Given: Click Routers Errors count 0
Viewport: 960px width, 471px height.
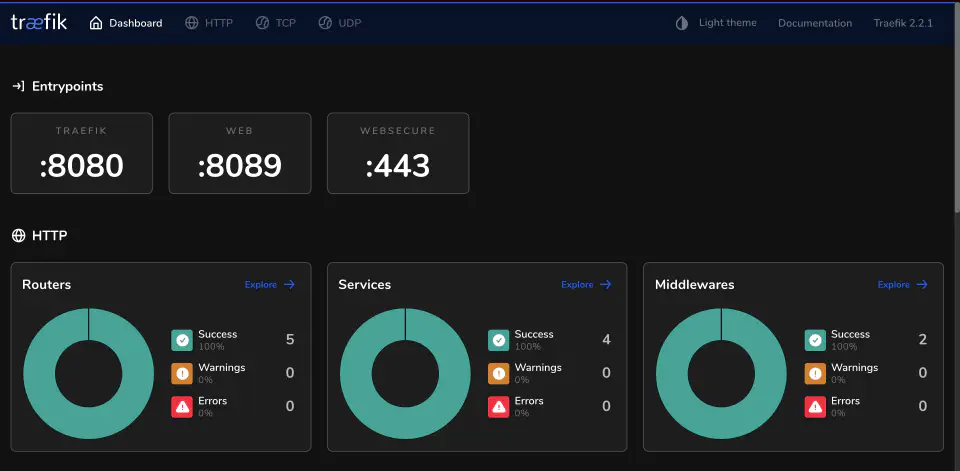Looking at the screenshot, I should tap(290, 406).
